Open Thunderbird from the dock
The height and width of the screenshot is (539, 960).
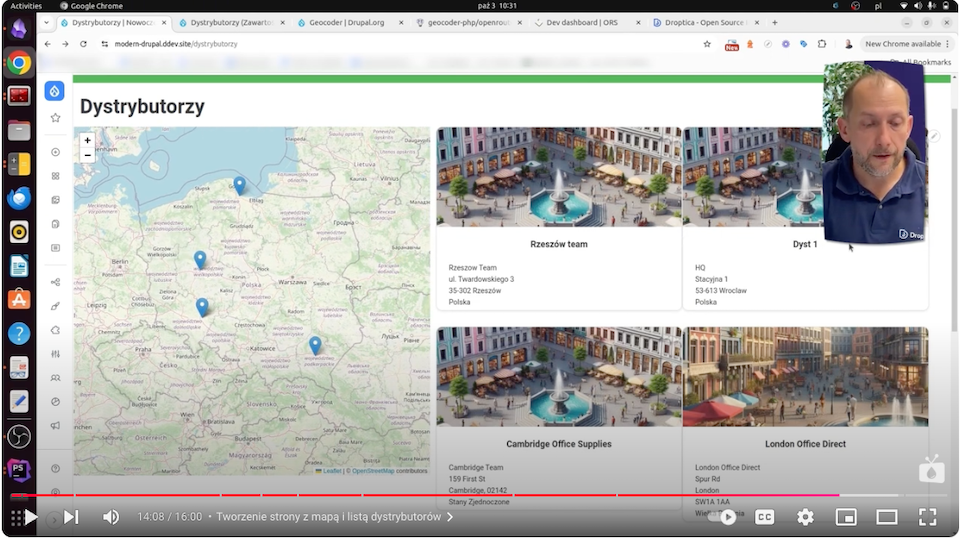[19, 198]
